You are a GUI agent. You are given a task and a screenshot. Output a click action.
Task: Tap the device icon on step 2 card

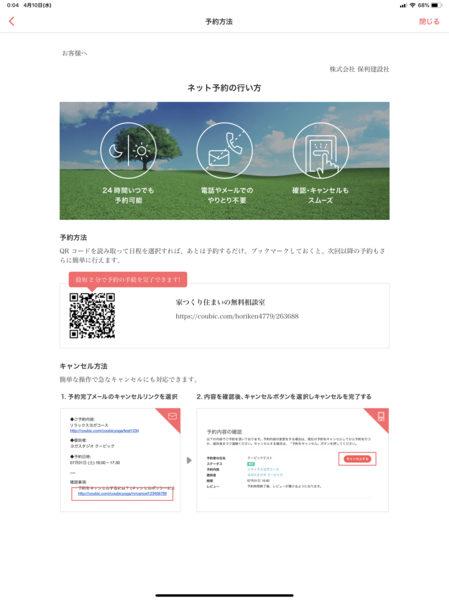click(381, 416)
